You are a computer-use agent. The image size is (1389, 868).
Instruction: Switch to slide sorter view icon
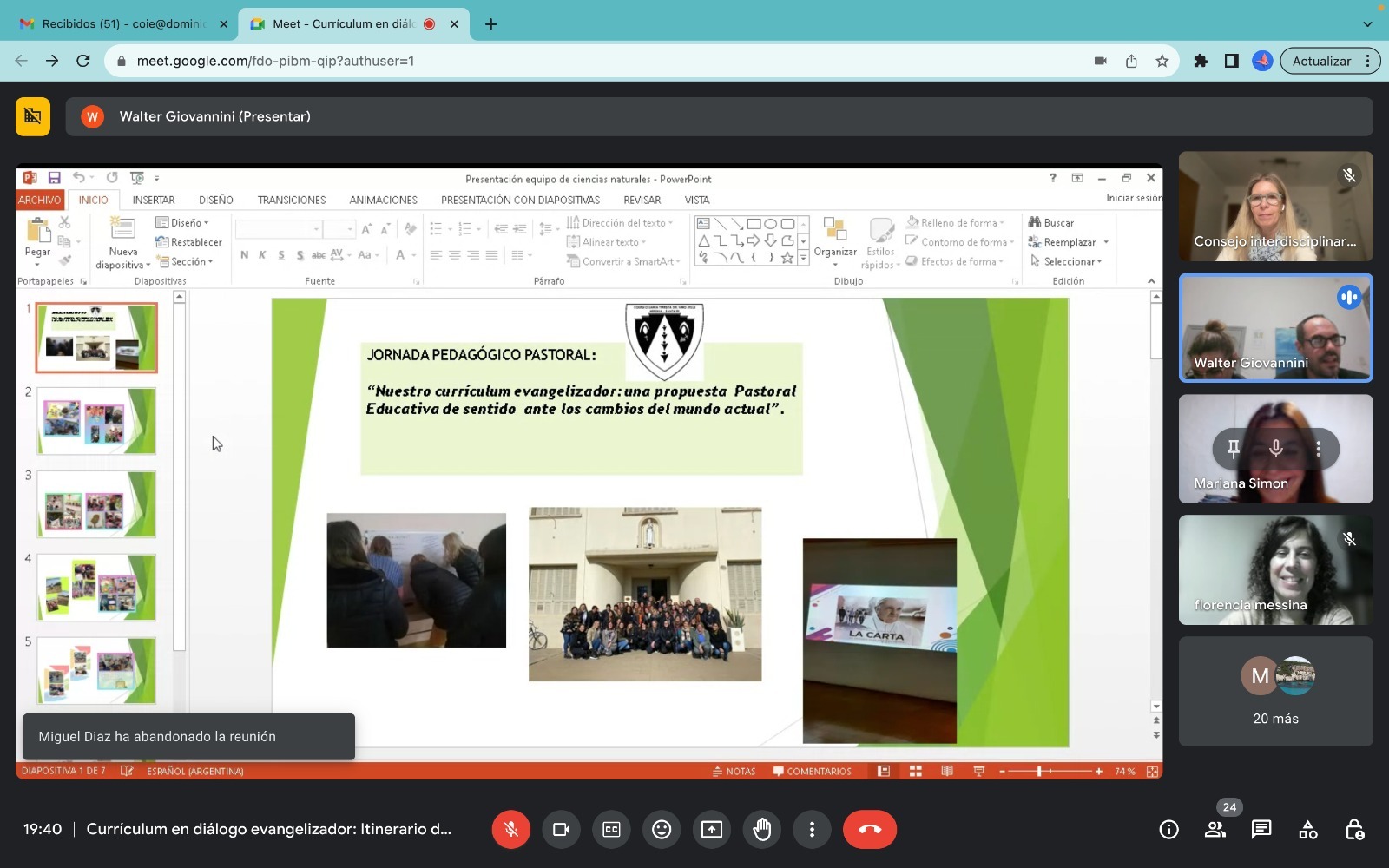point(915,771)
